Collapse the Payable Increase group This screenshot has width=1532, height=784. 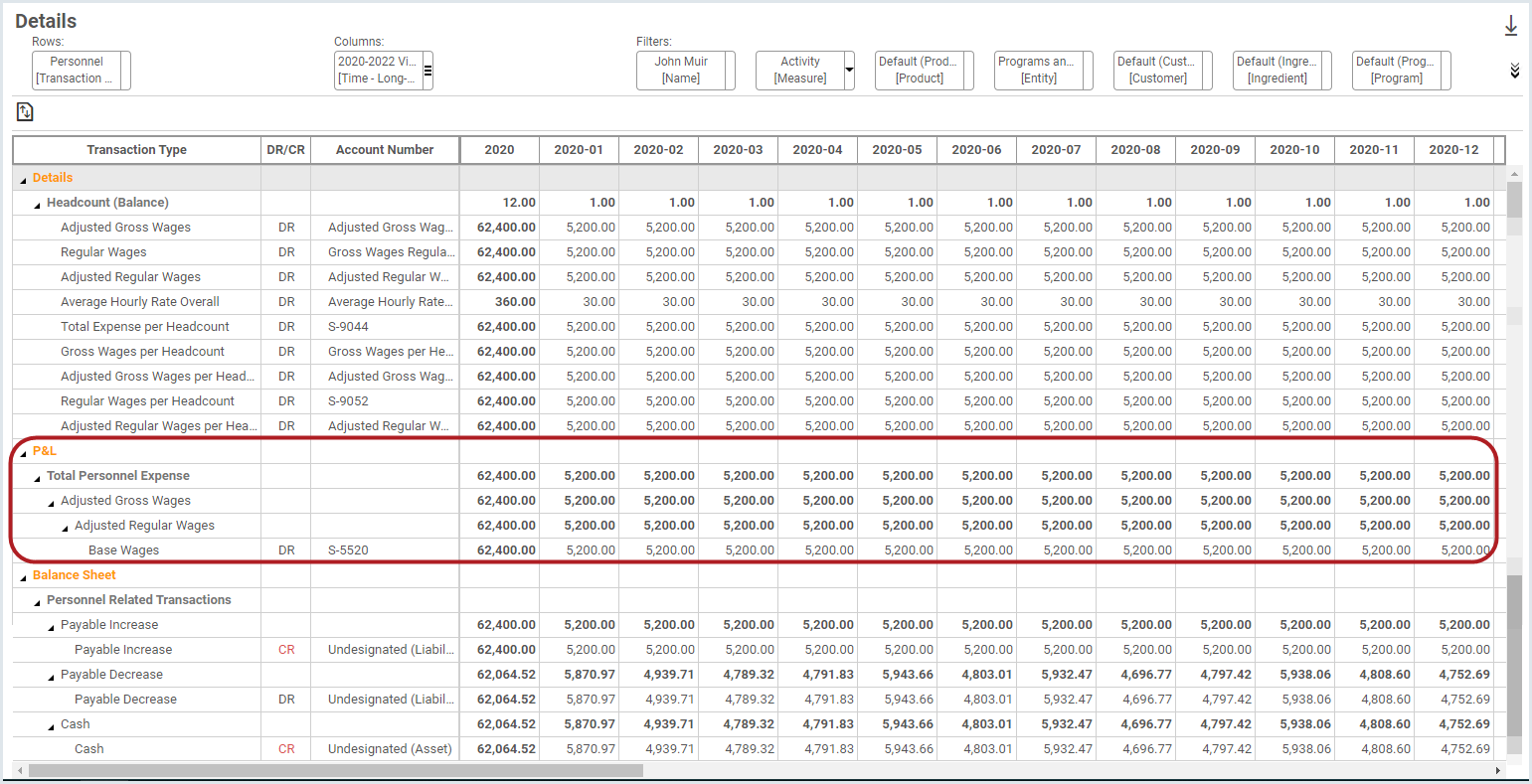(52, 626)
